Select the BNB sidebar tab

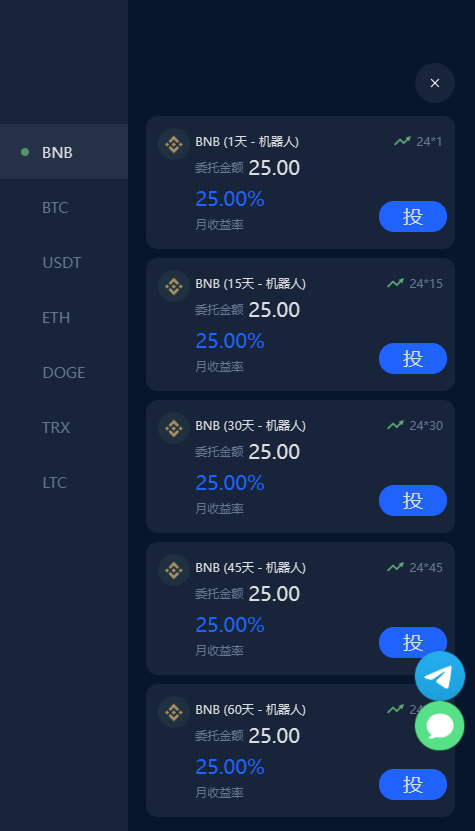click(x=64, y=152)
